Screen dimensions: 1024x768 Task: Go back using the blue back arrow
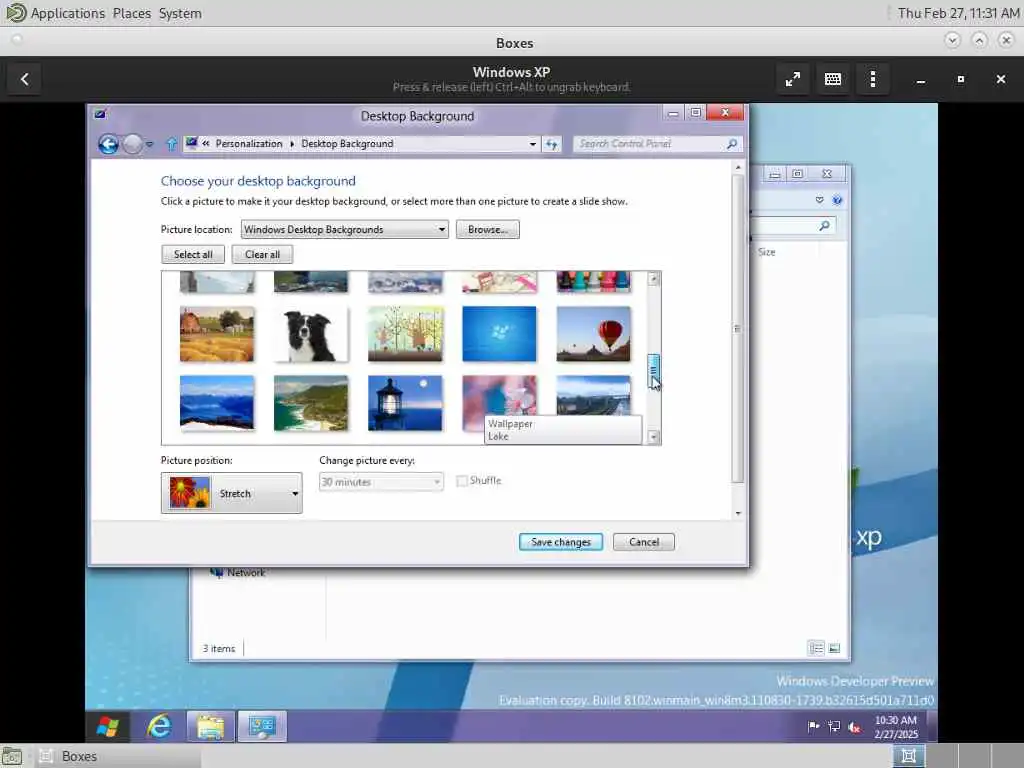coord(108,144)
